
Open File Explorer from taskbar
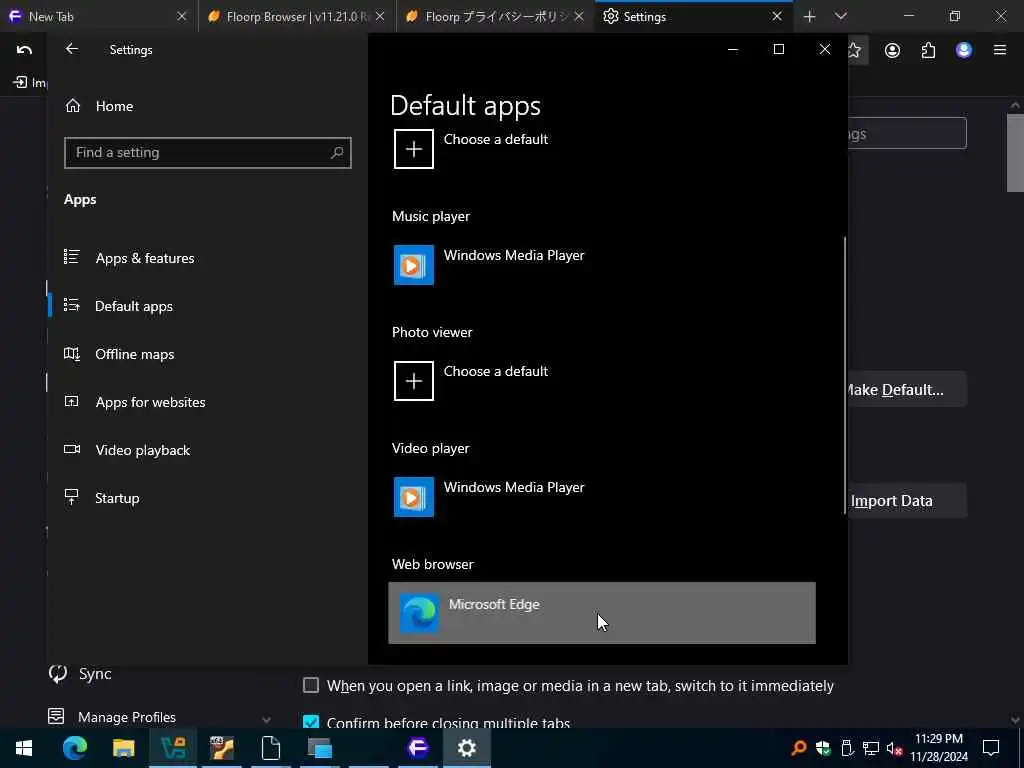click(123, 748)
